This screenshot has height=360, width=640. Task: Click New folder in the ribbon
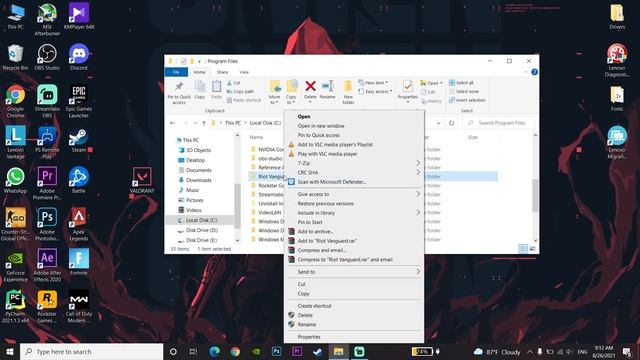(x=348, y=93)
